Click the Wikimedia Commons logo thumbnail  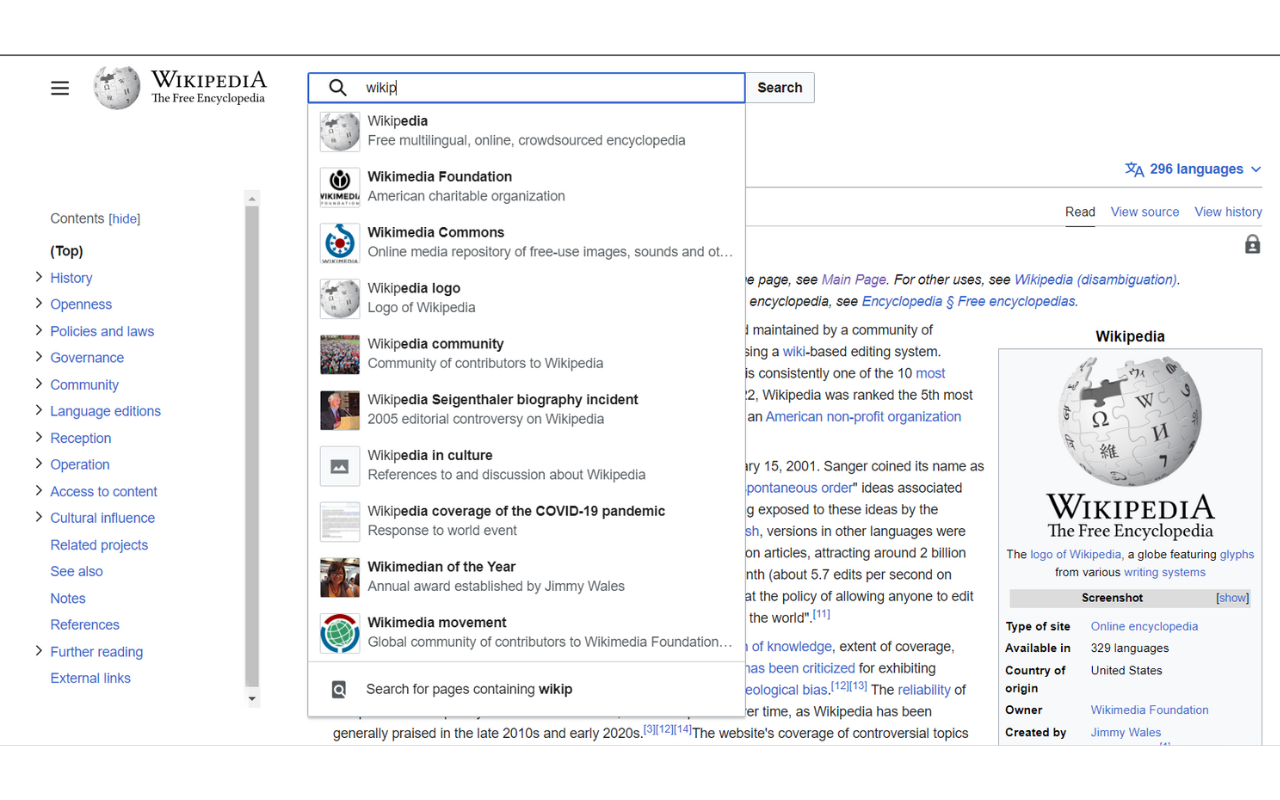[x=340, y=243]
